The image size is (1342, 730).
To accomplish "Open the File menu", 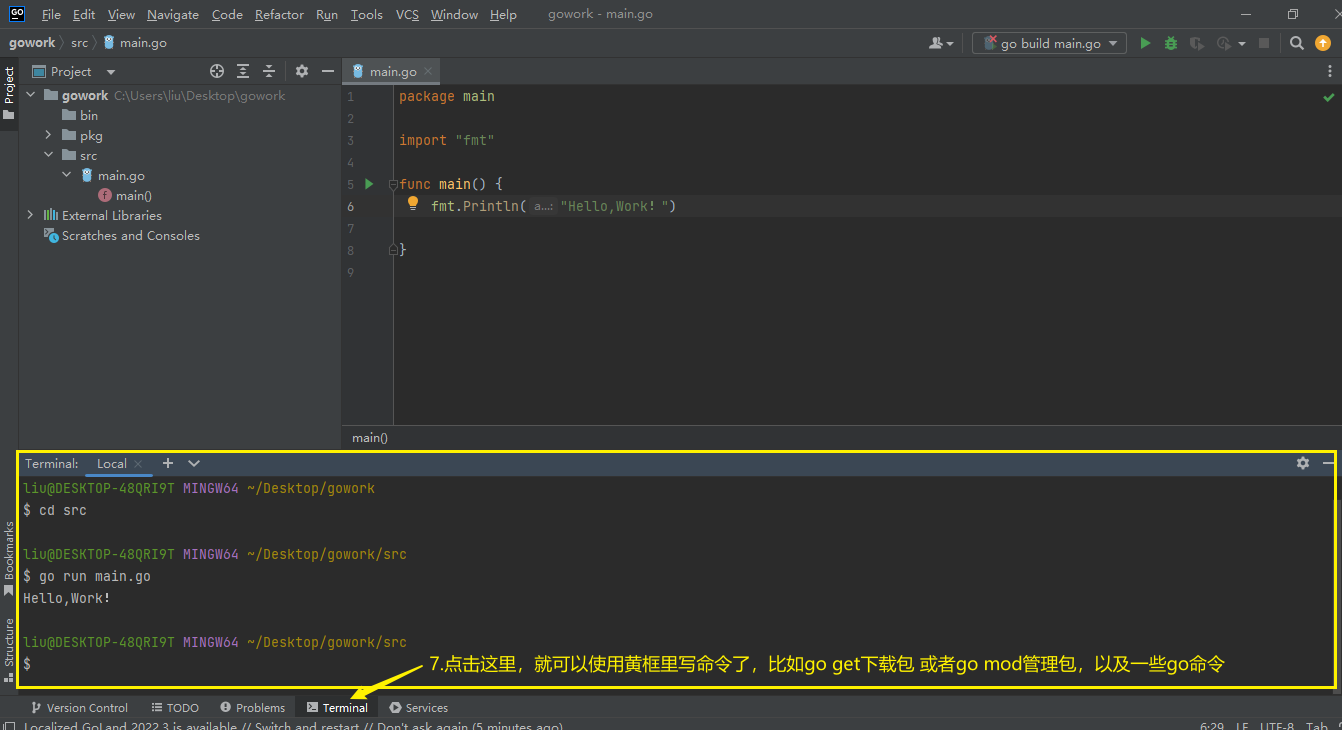I will [x=51, y=14].
